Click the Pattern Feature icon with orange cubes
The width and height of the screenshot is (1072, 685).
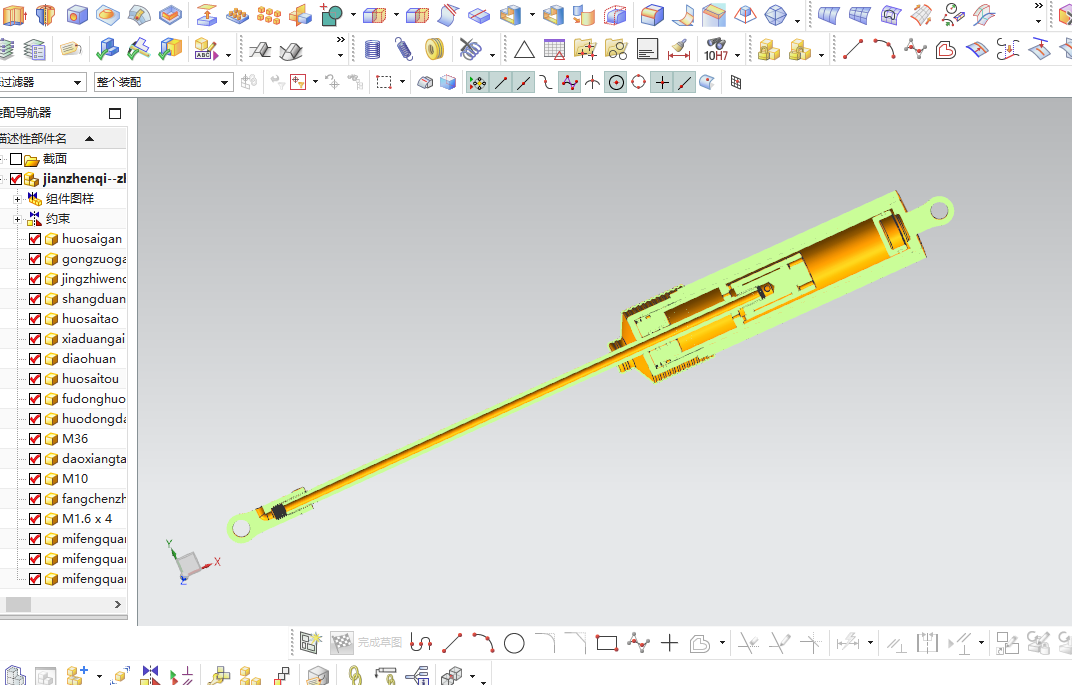pyautogui.click(x=269, y=14)
